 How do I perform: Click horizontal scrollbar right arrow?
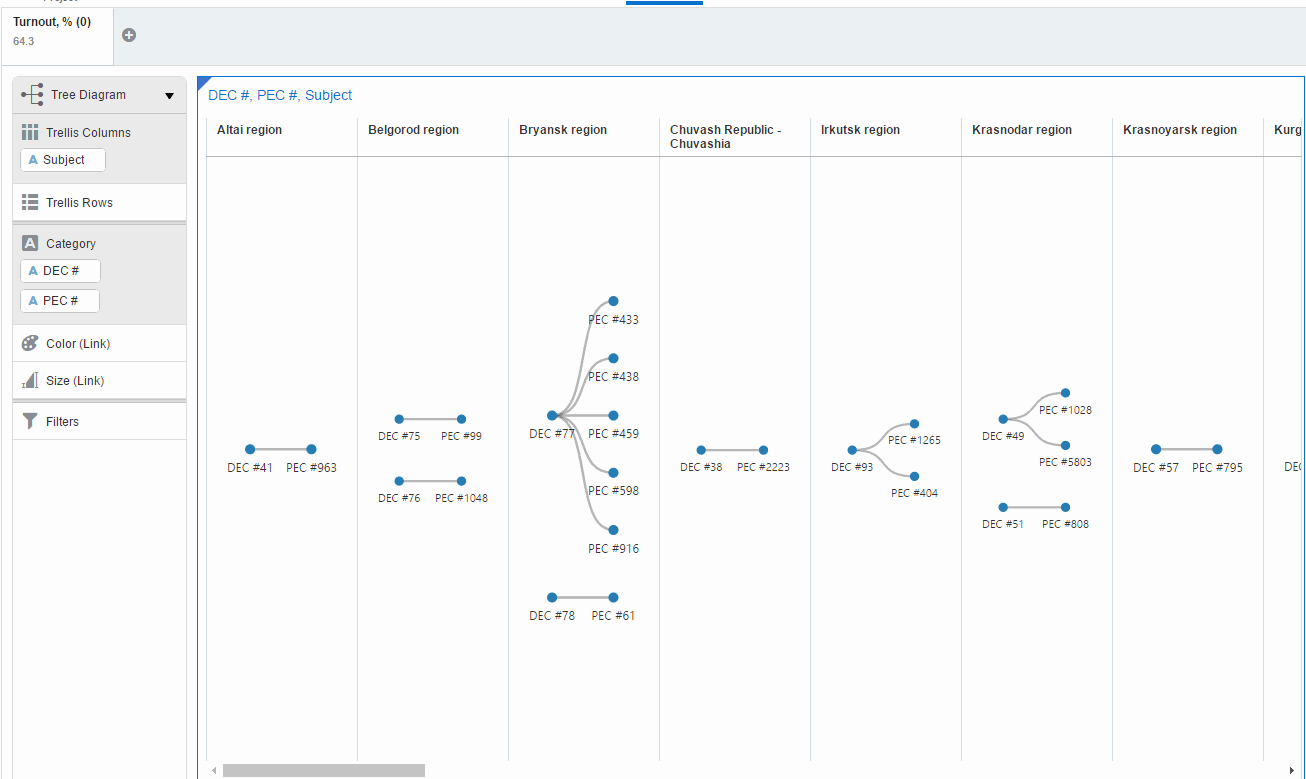coord(1291,770)
